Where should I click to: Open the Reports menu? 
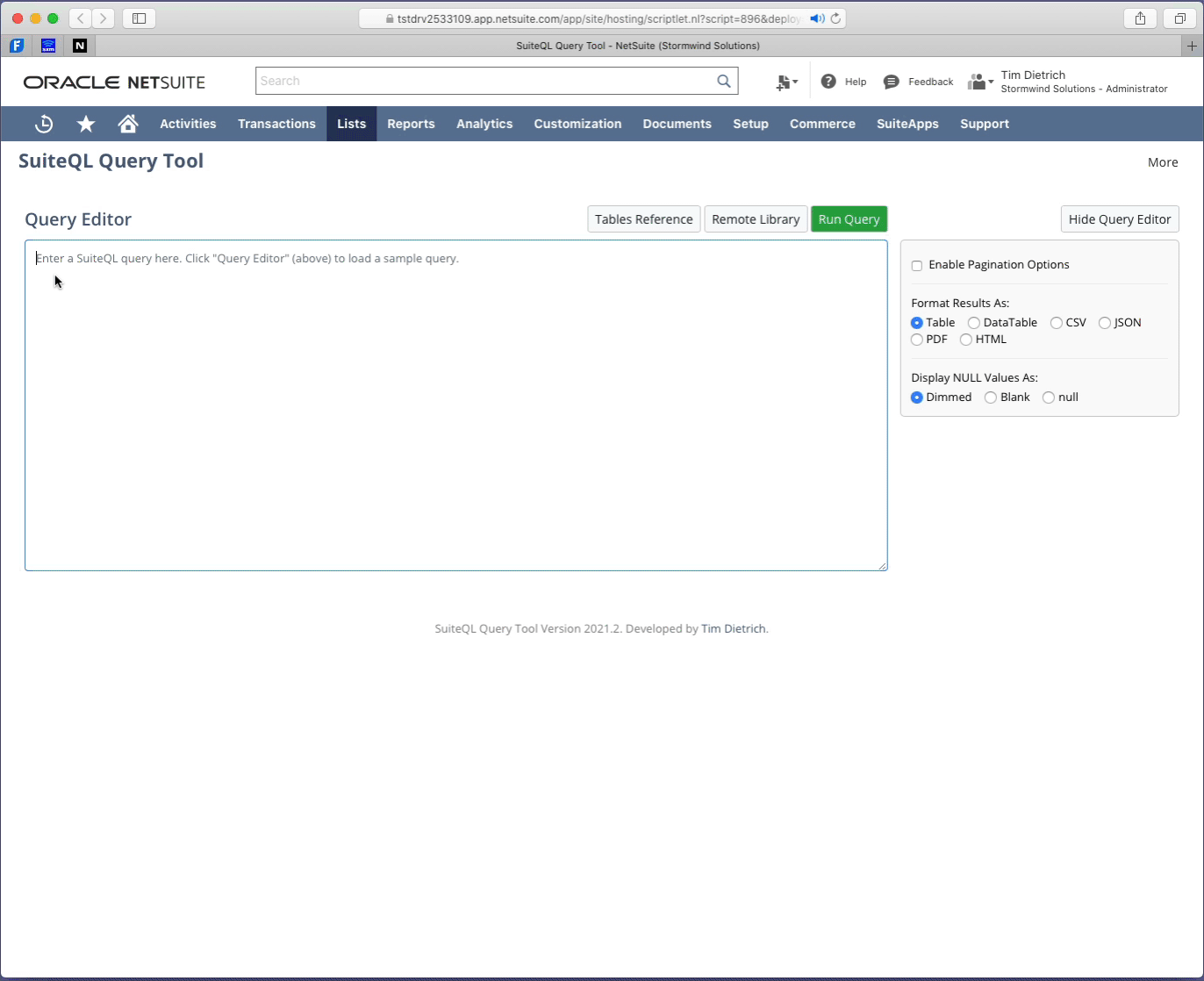(x=411, y=124)
